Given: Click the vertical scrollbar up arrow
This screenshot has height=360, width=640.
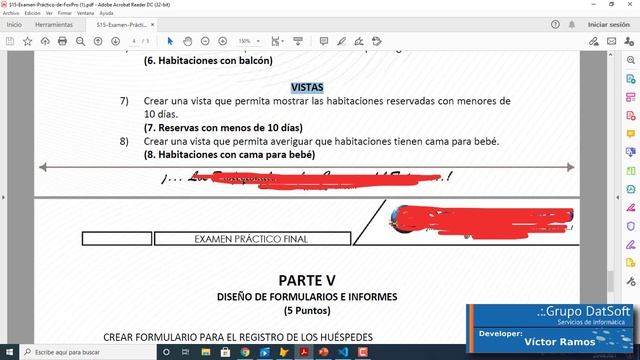Looking at the screenshot, I should [x=611, y=55].
